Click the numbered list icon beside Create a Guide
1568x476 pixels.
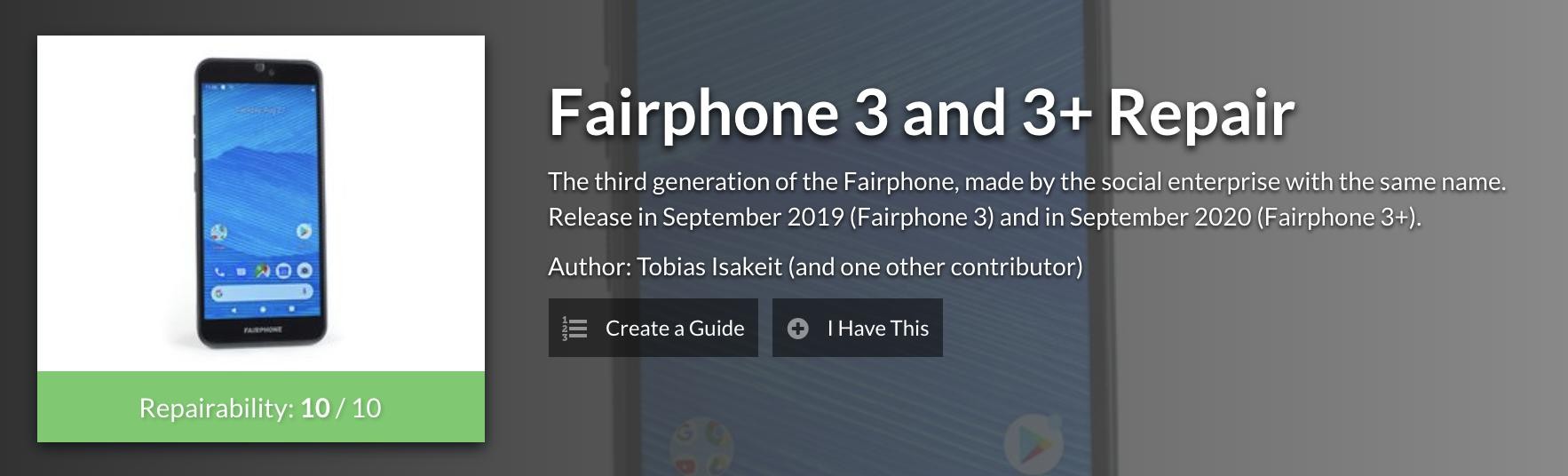tap(575, 329)
